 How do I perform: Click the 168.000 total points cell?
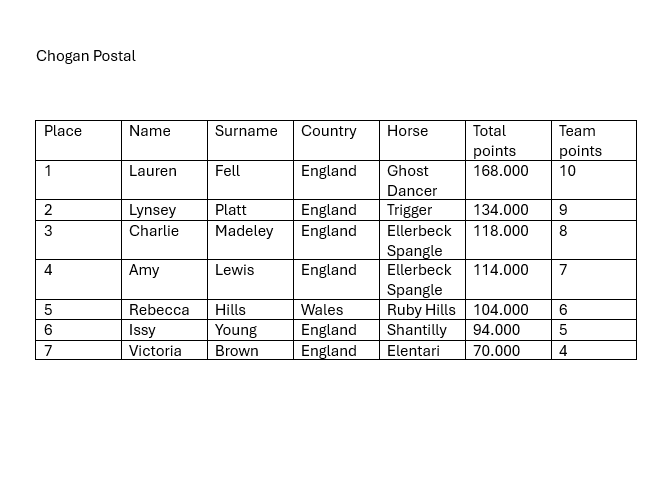[500, 171]
